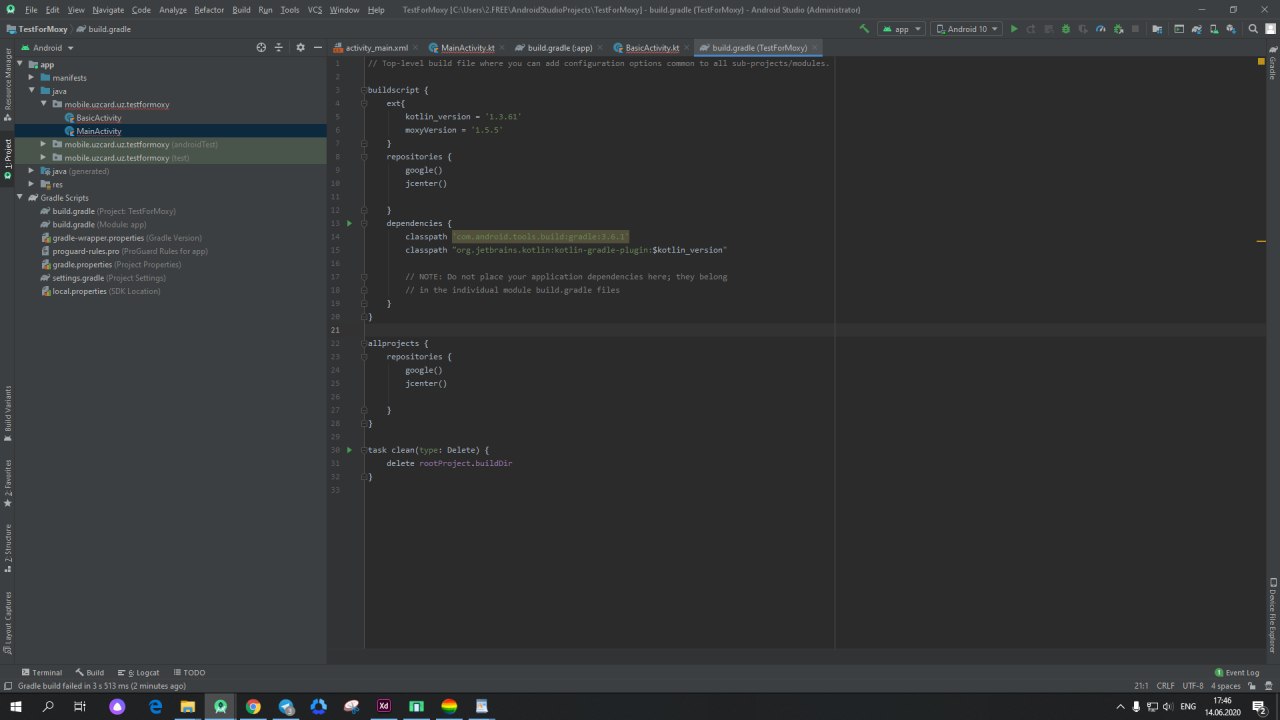
Task: Toggle the Terminal tool window
Action: [x=41, y=673]
